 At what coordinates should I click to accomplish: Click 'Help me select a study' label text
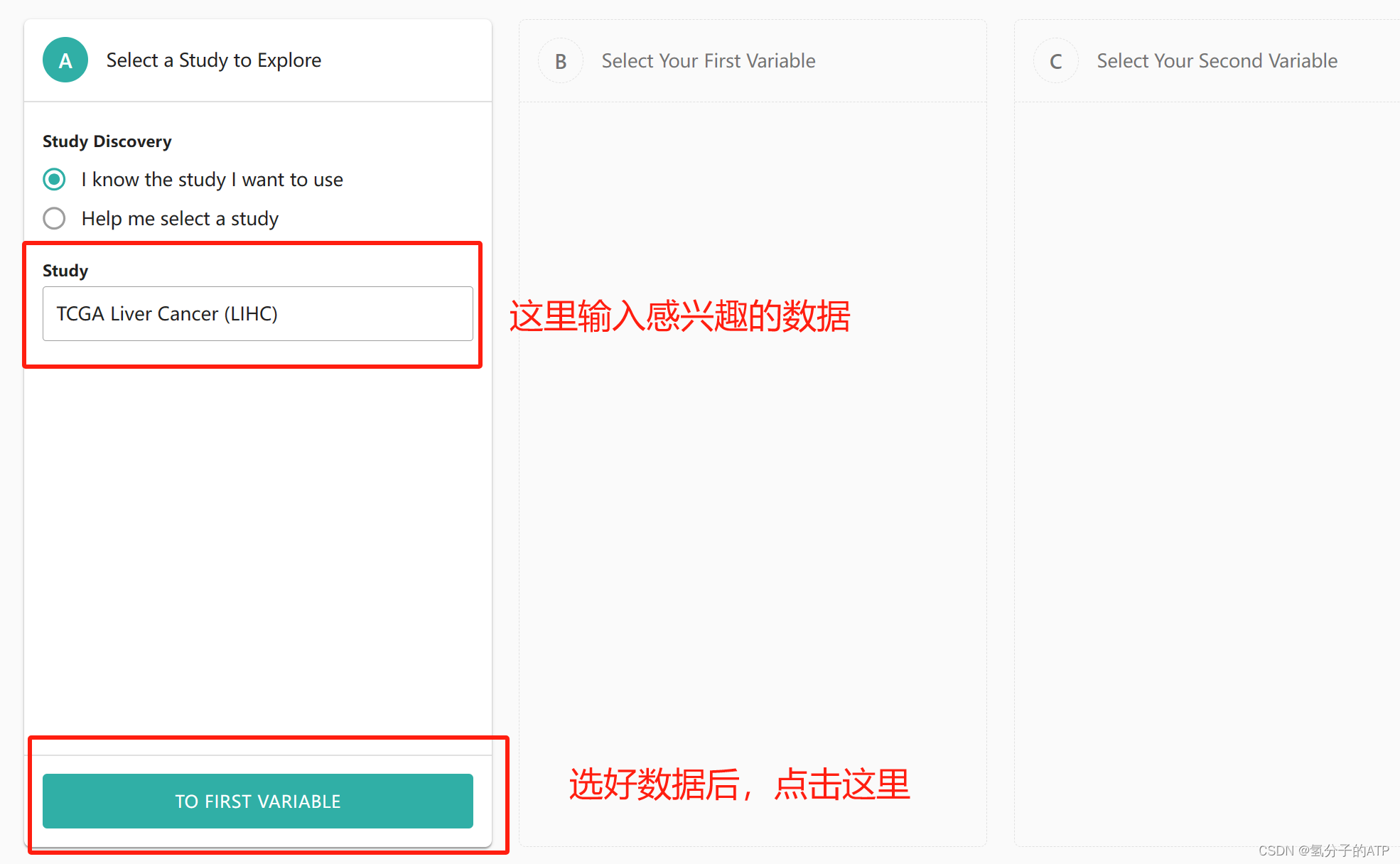(180, 218)
